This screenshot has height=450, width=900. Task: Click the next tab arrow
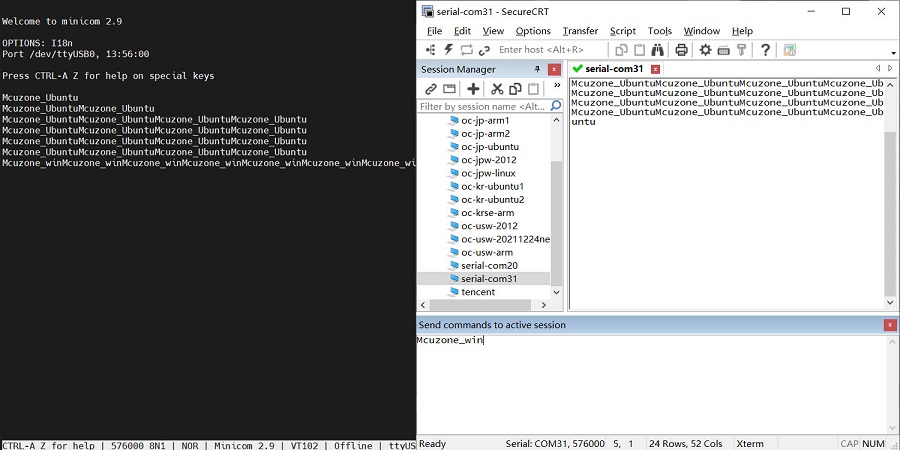[x=890, y=68]
